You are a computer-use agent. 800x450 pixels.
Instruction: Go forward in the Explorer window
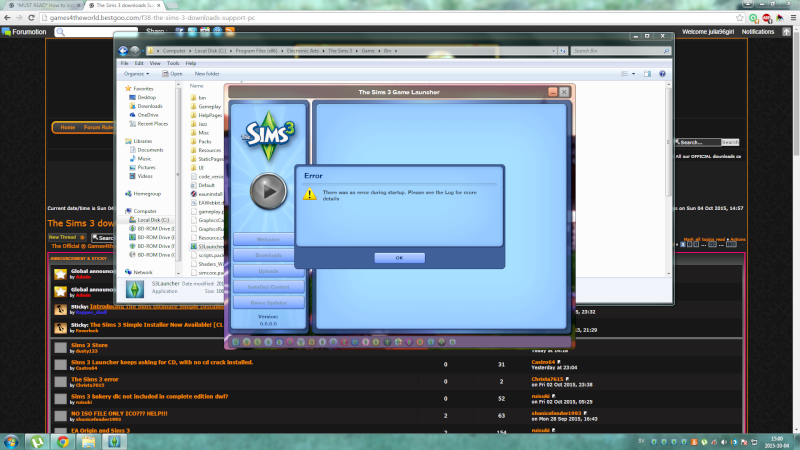point(134,51)
